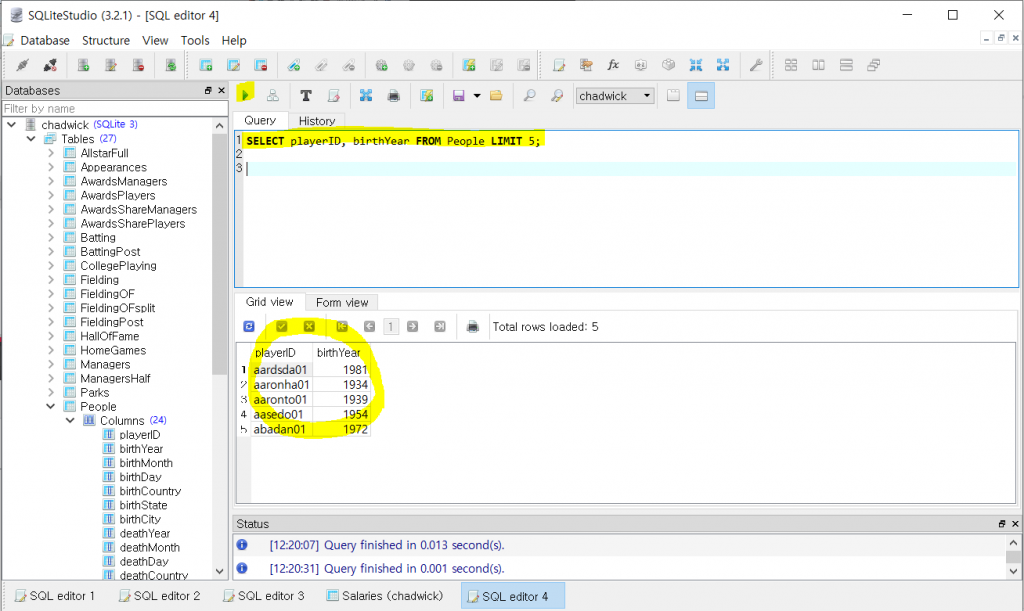Toggle results-below-query layout button
Screen dimensions: 1024x611
click(701, 96)
